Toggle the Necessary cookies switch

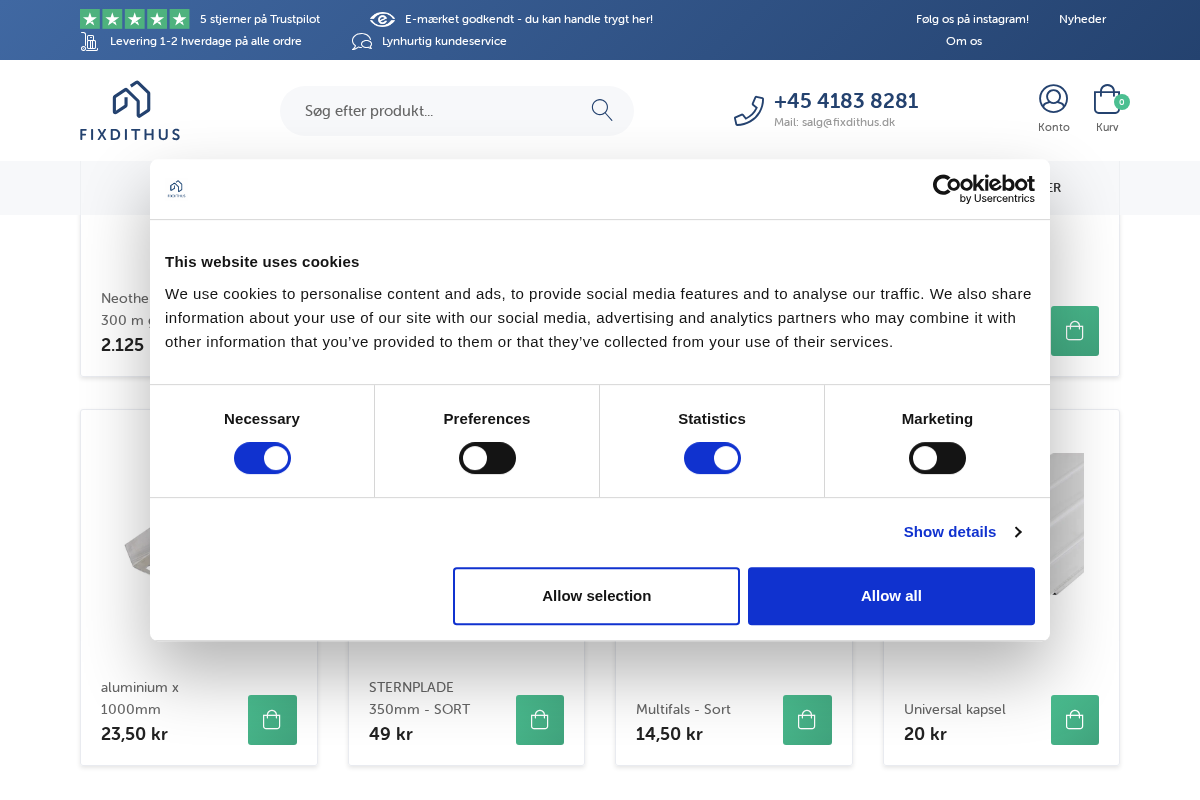pos(262,457)
